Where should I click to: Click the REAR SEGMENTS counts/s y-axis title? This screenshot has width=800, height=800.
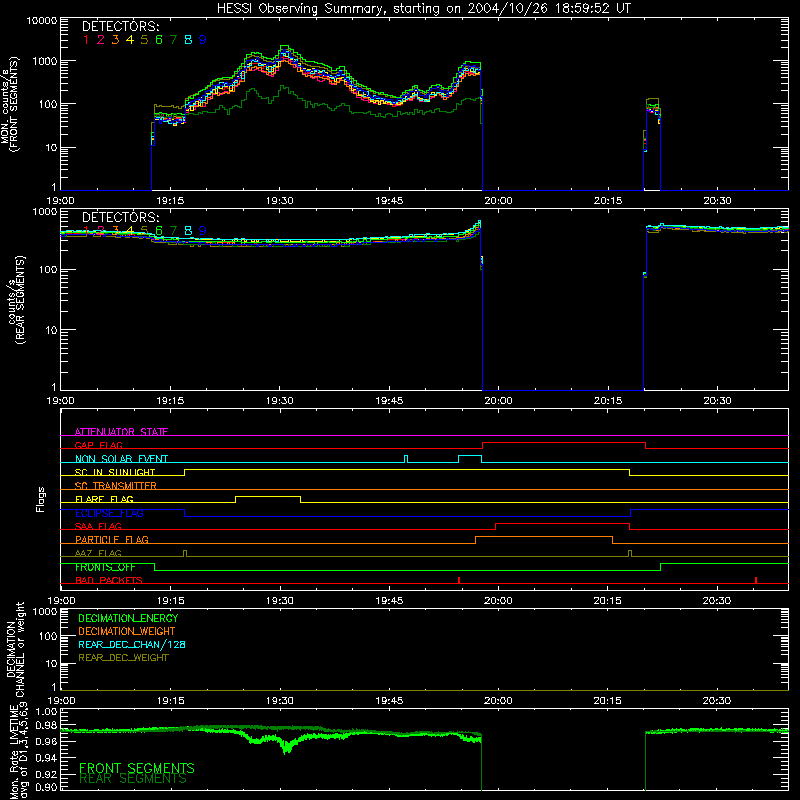(x=16, y=301)
